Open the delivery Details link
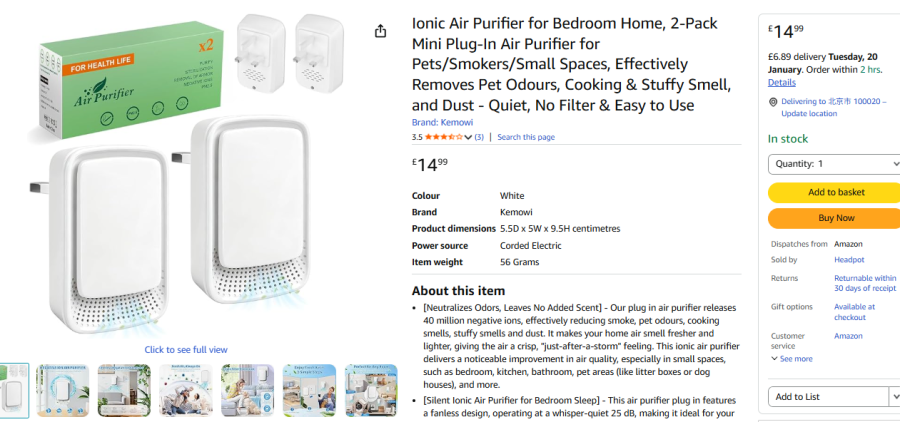 pos(782,82)
